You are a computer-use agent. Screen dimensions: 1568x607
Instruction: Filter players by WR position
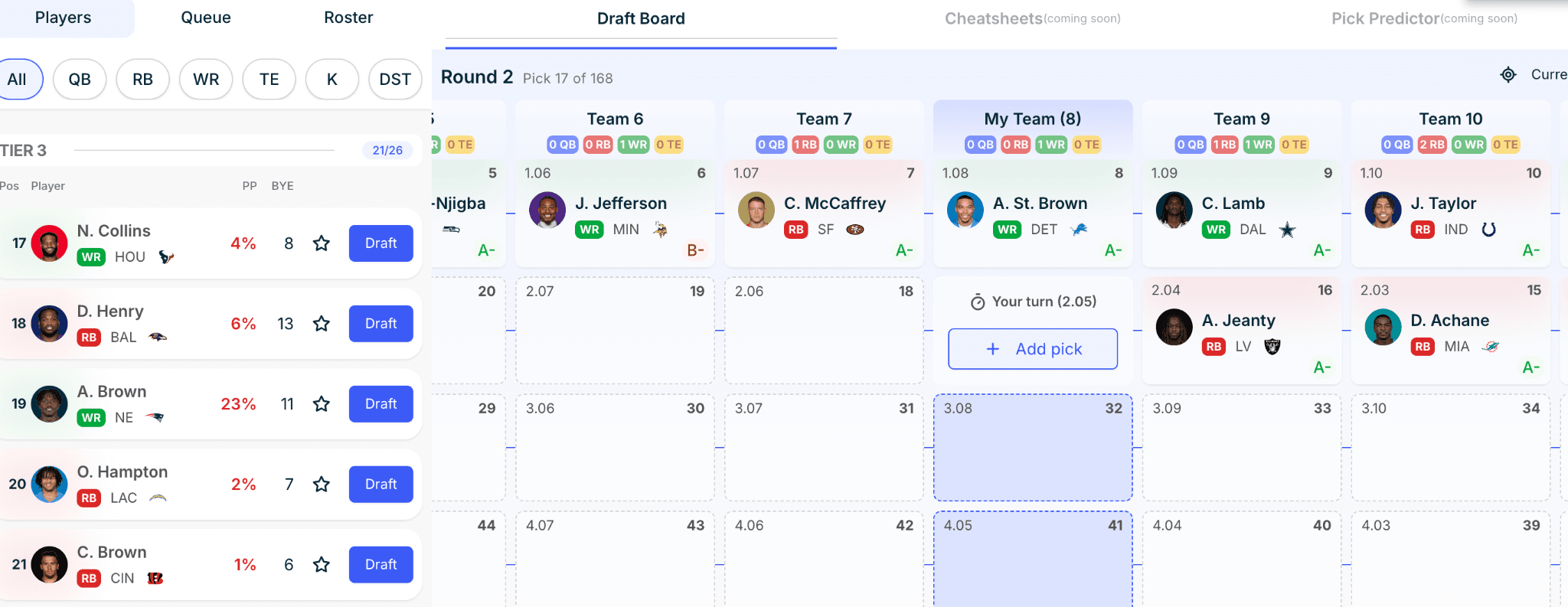click(206, 80)
